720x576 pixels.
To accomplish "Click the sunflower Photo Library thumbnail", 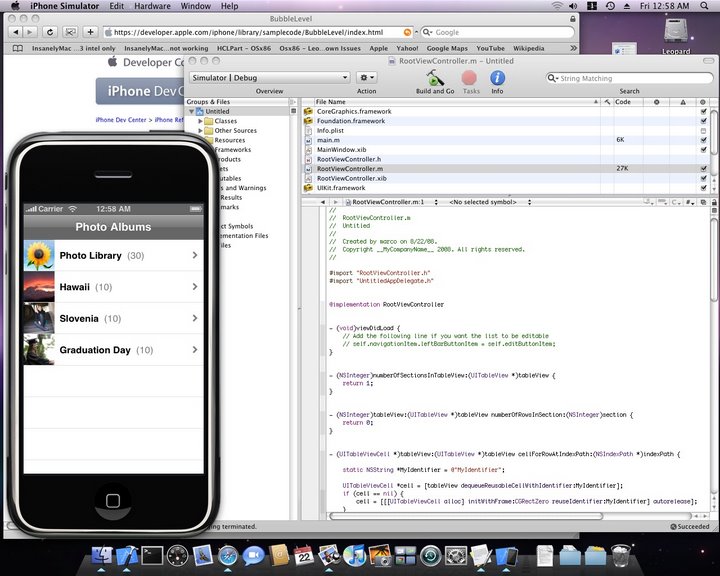I will 39,255.
